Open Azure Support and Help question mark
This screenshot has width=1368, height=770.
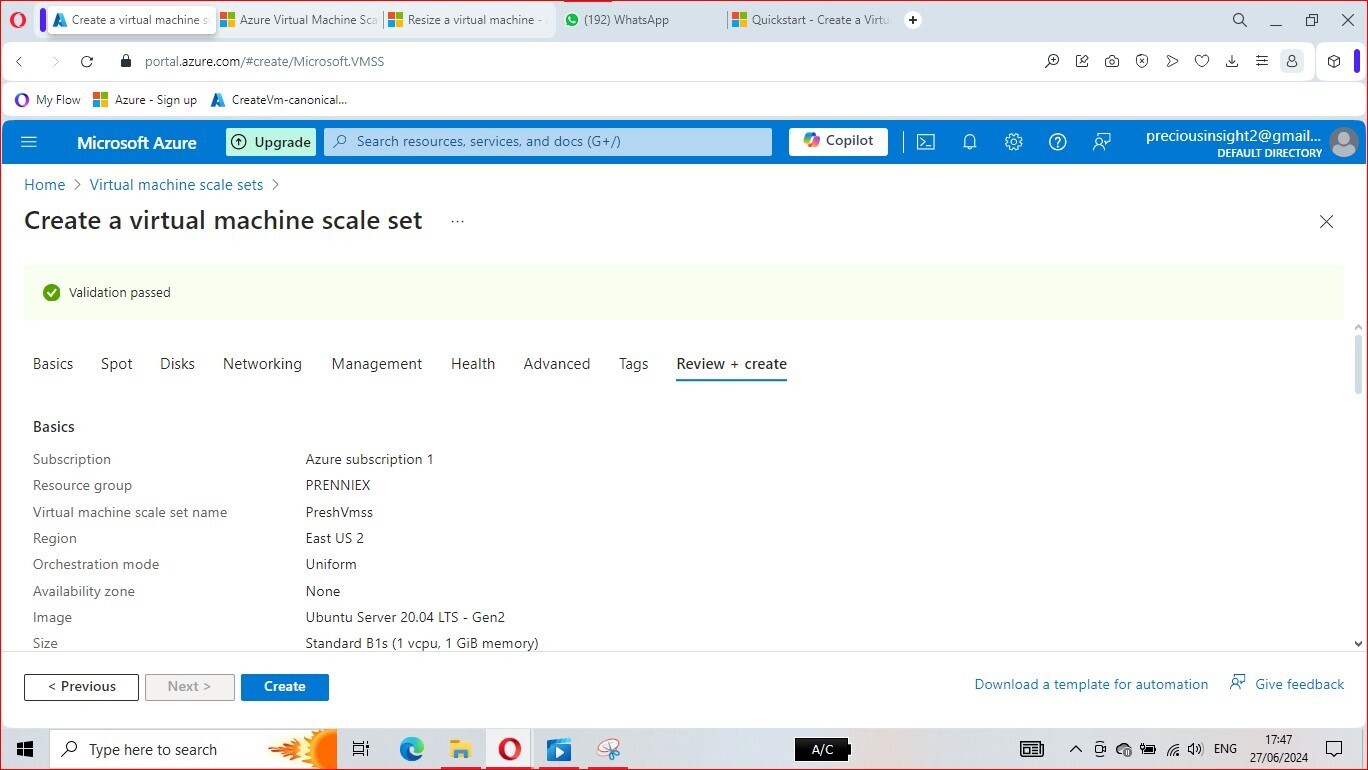click(1057, 142)
